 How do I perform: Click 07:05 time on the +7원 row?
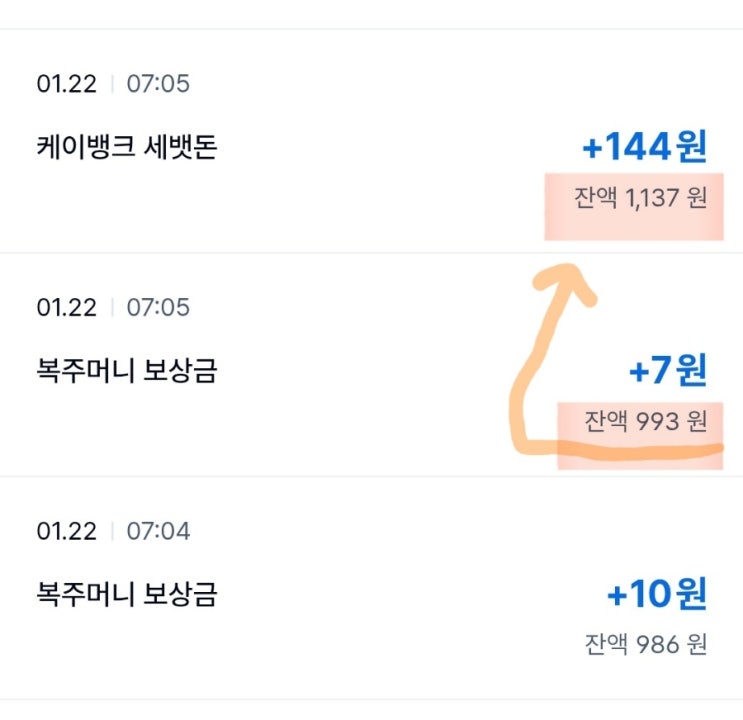(158, 307)
